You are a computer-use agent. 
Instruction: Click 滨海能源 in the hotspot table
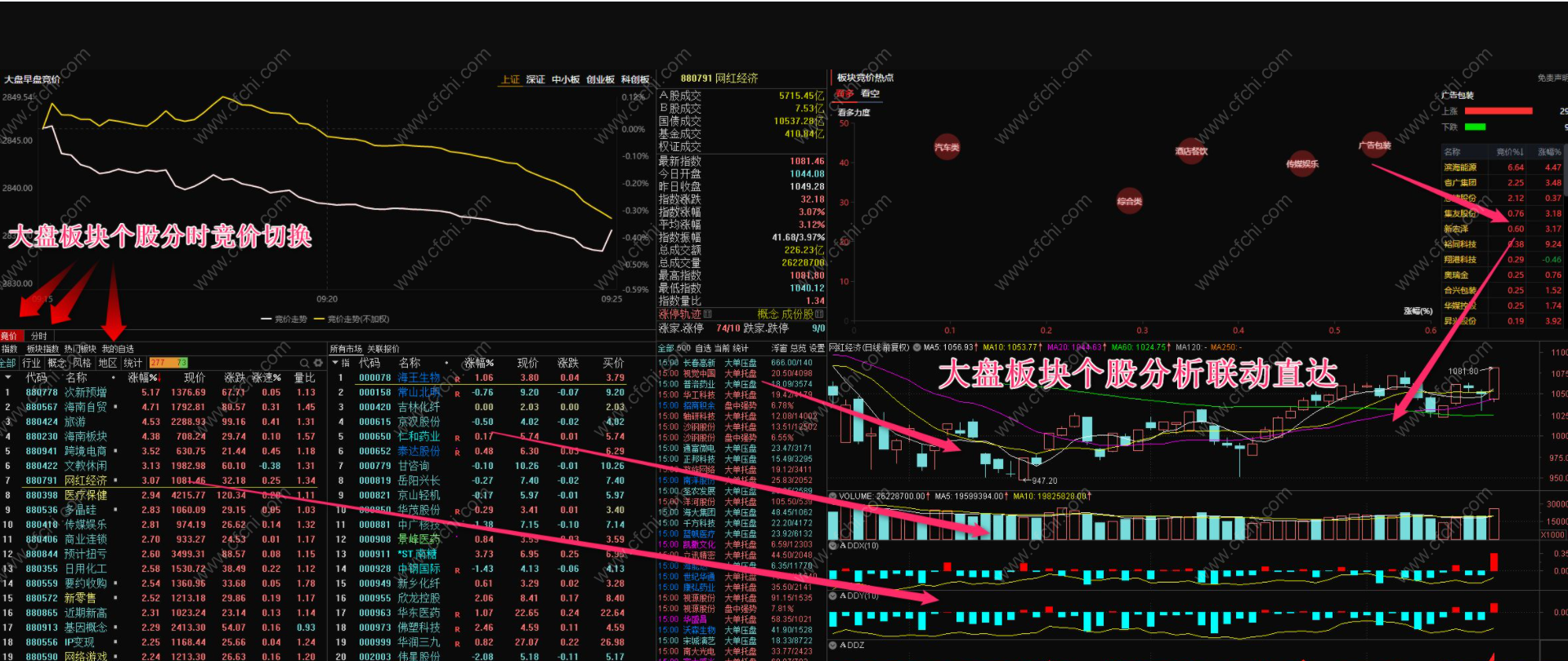coord(1460,167)
